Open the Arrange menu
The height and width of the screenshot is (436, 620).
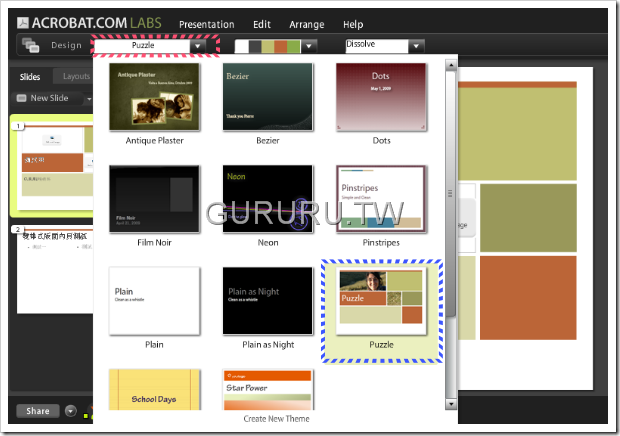coord(306,25)
